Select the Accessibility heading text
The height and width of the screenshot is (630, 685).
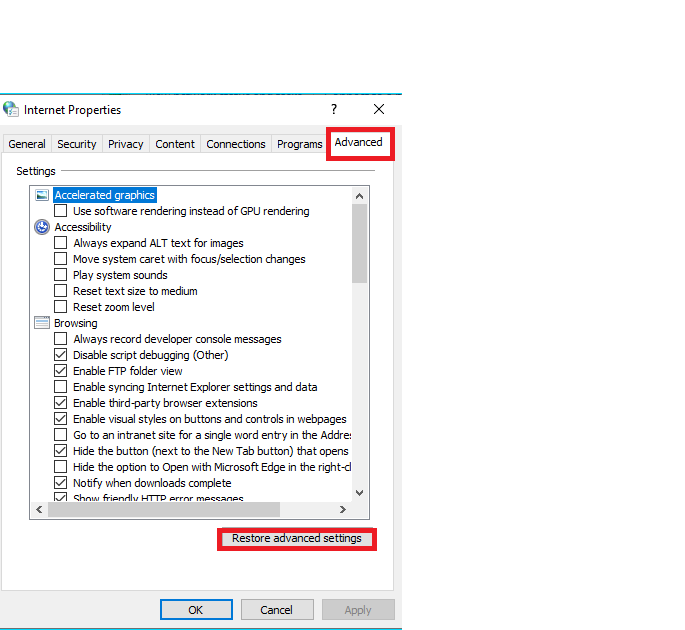[83, 227]
